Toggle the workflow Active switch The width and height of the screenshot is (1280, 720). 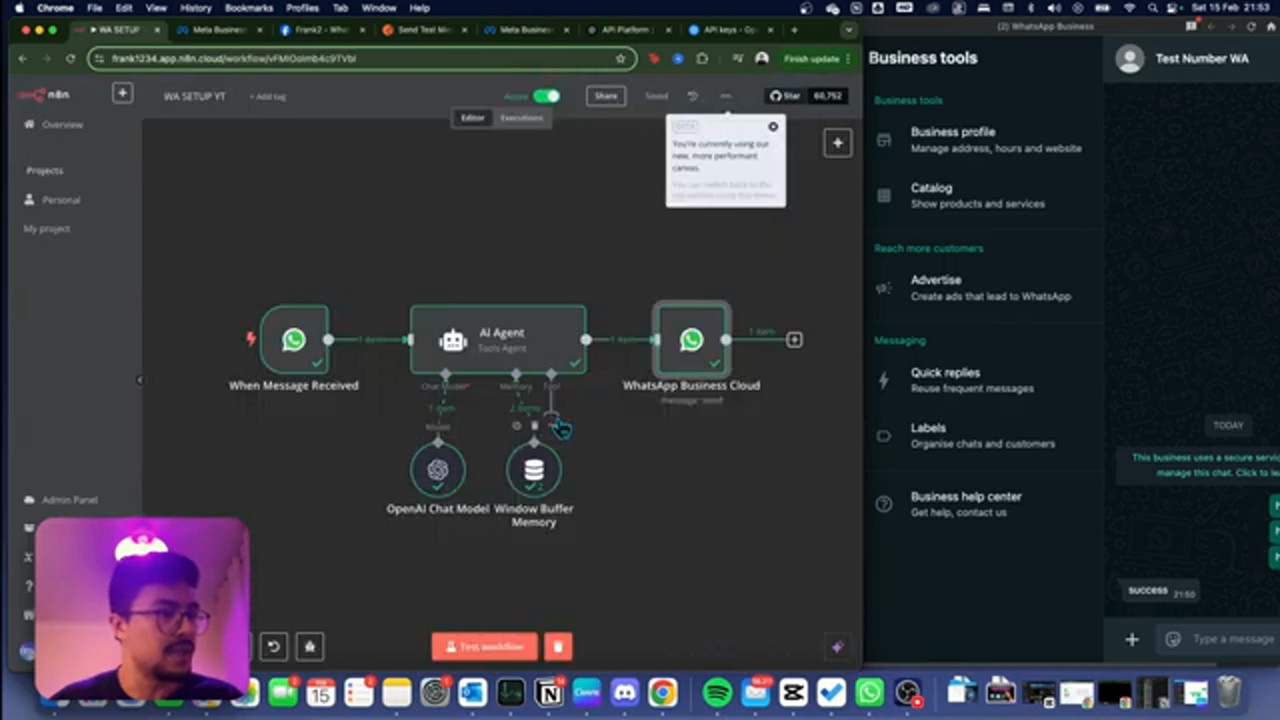click(x=546, y=96)
